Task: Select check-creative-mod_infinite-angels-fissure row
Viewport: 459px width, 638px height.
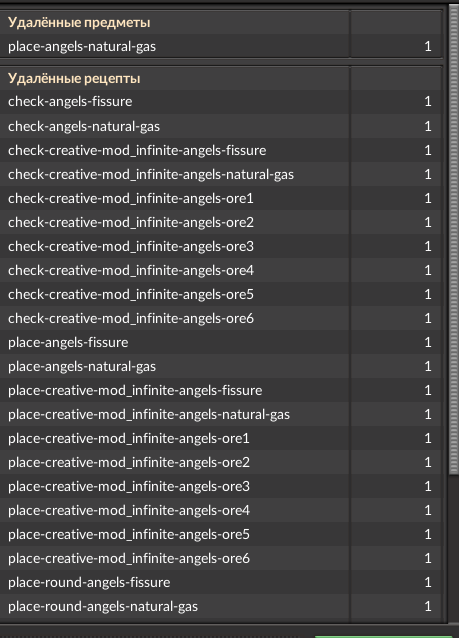Action: coord(221,150)
